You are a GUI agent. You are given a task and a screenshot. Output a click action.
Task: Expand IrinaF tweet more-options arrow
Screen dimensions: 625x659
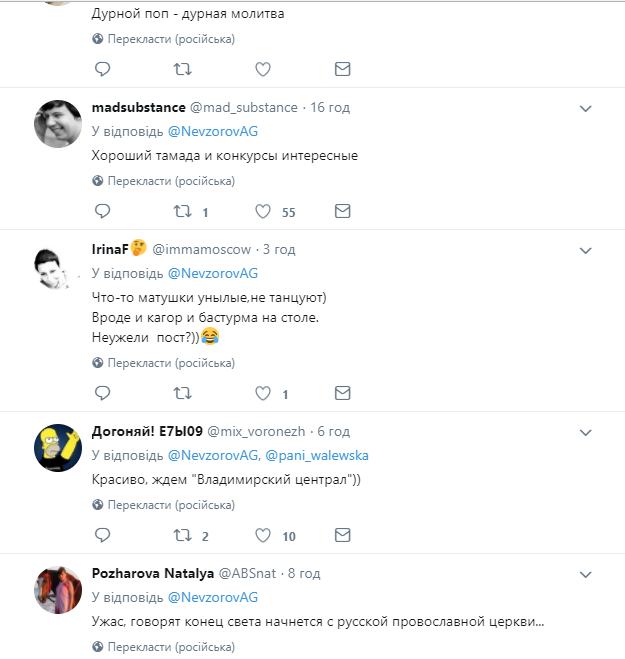[586, 250]
